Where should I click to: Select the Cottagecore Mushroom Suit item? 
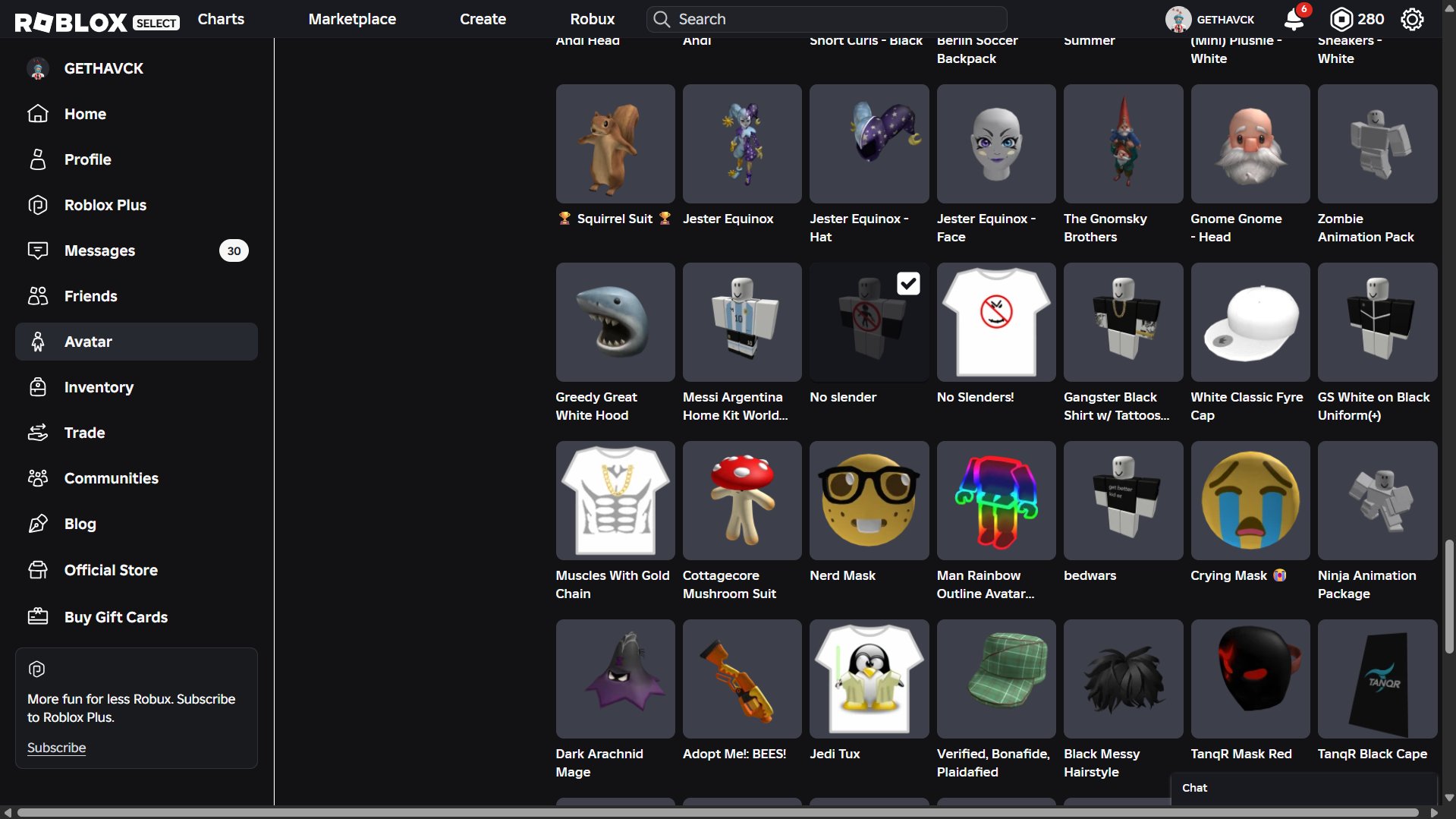742,500
